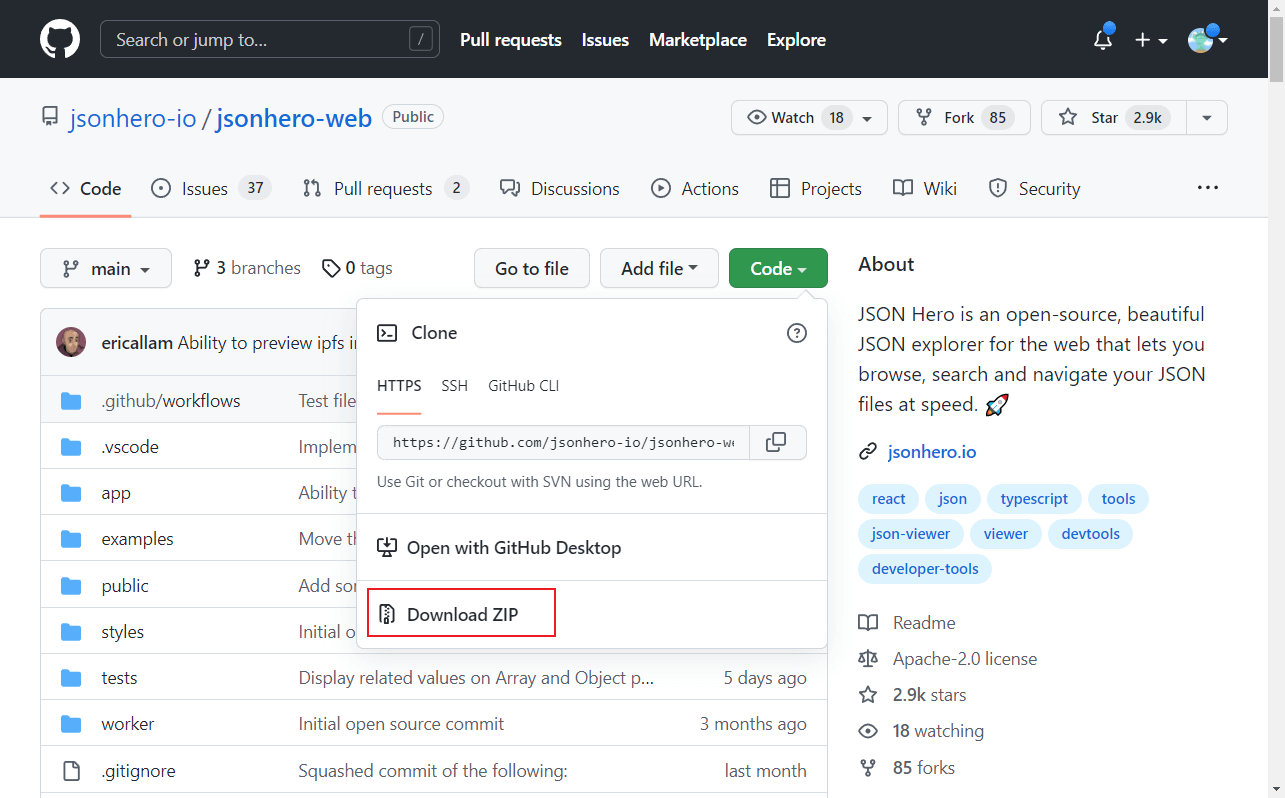This screenshot has height=798, width=1285.
Task: Open the Add file dropdown
Action: click(659, 268)
